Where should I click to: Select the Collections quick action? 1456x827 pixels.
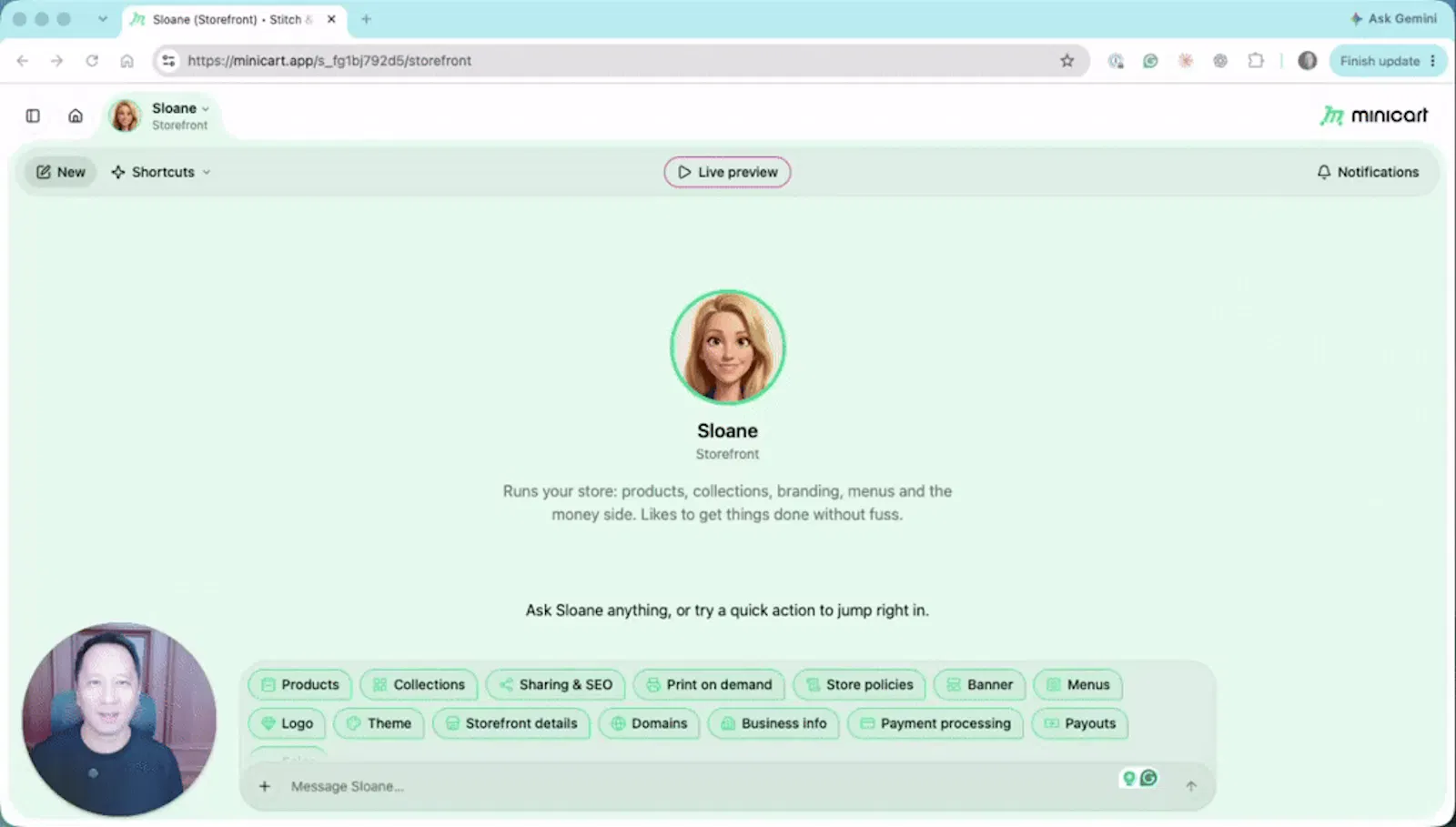tap(419, 684)
